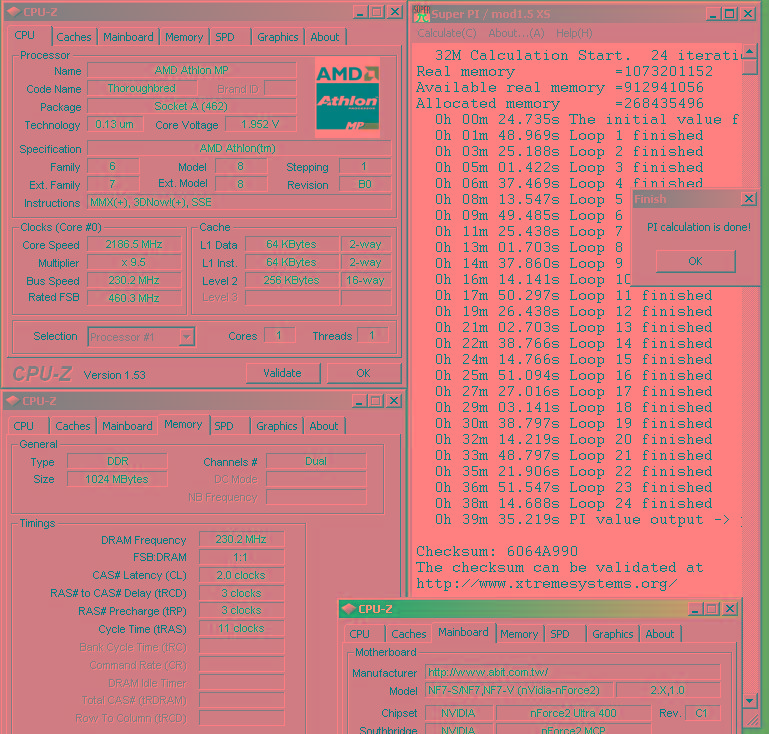Image resolution: width=769 pixels, height=734 pixels.
Task: Open Graphics tab in Memory CPU-Z window
Action: tap(277, 426)
